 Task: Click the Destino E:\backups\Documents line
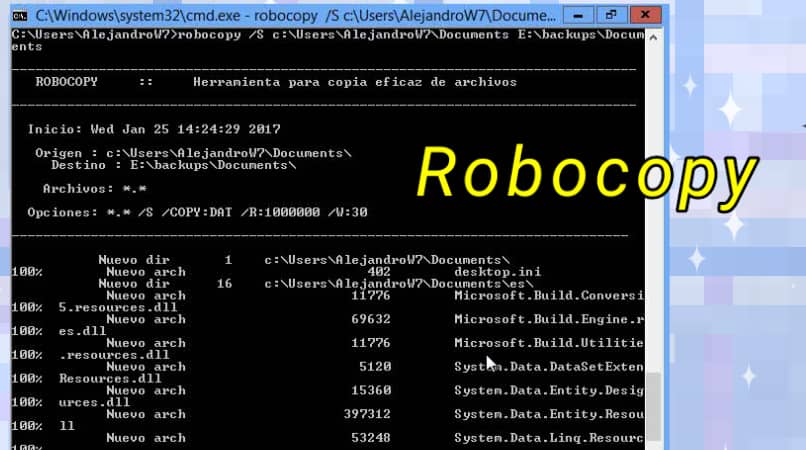tap(174, 166)
